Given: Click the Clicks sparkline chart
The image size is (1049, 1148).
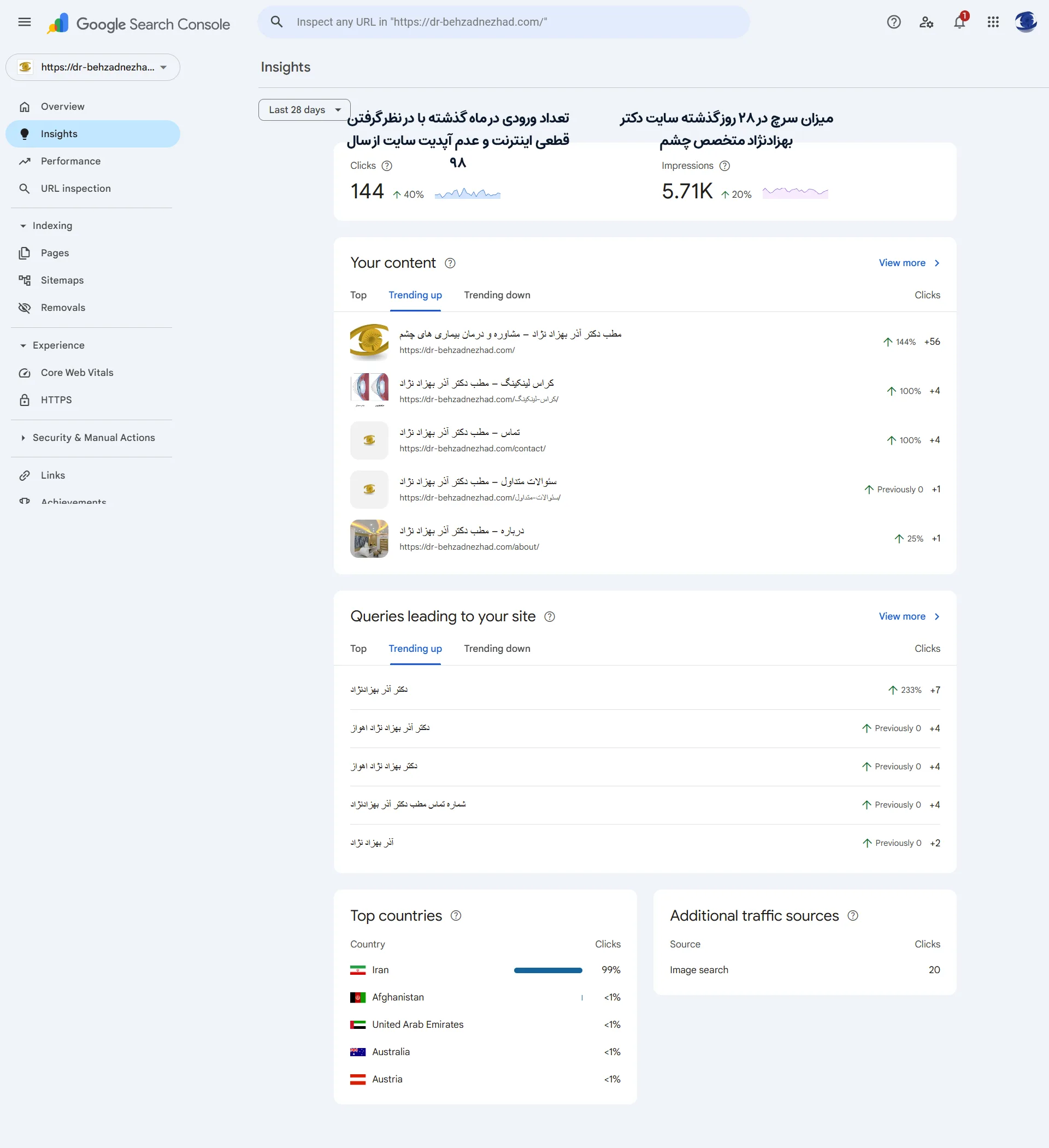Looking at the screenshot, I should tap(468, 193).
